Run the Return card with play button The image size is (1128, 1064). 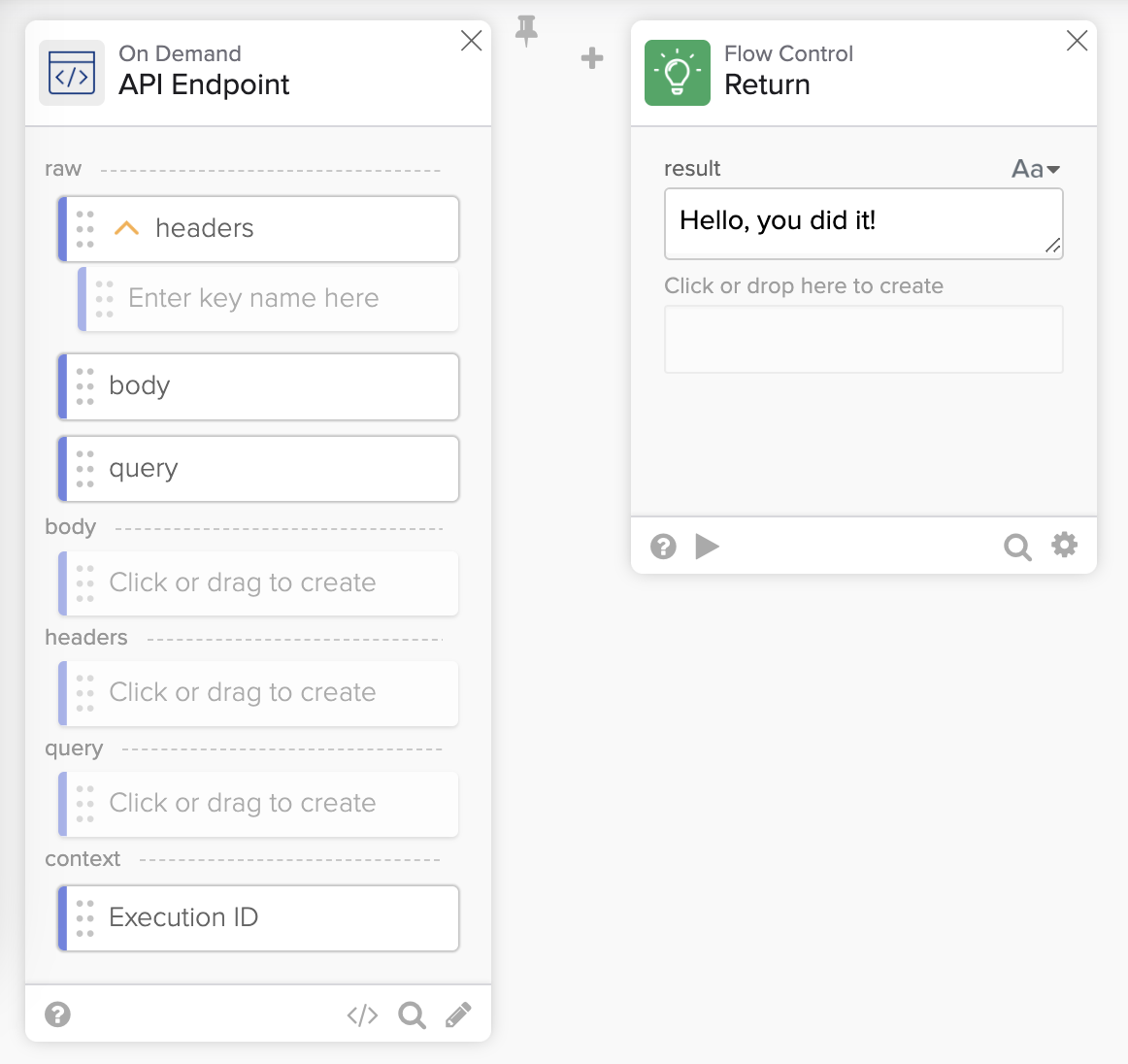[x=708, y=547]
